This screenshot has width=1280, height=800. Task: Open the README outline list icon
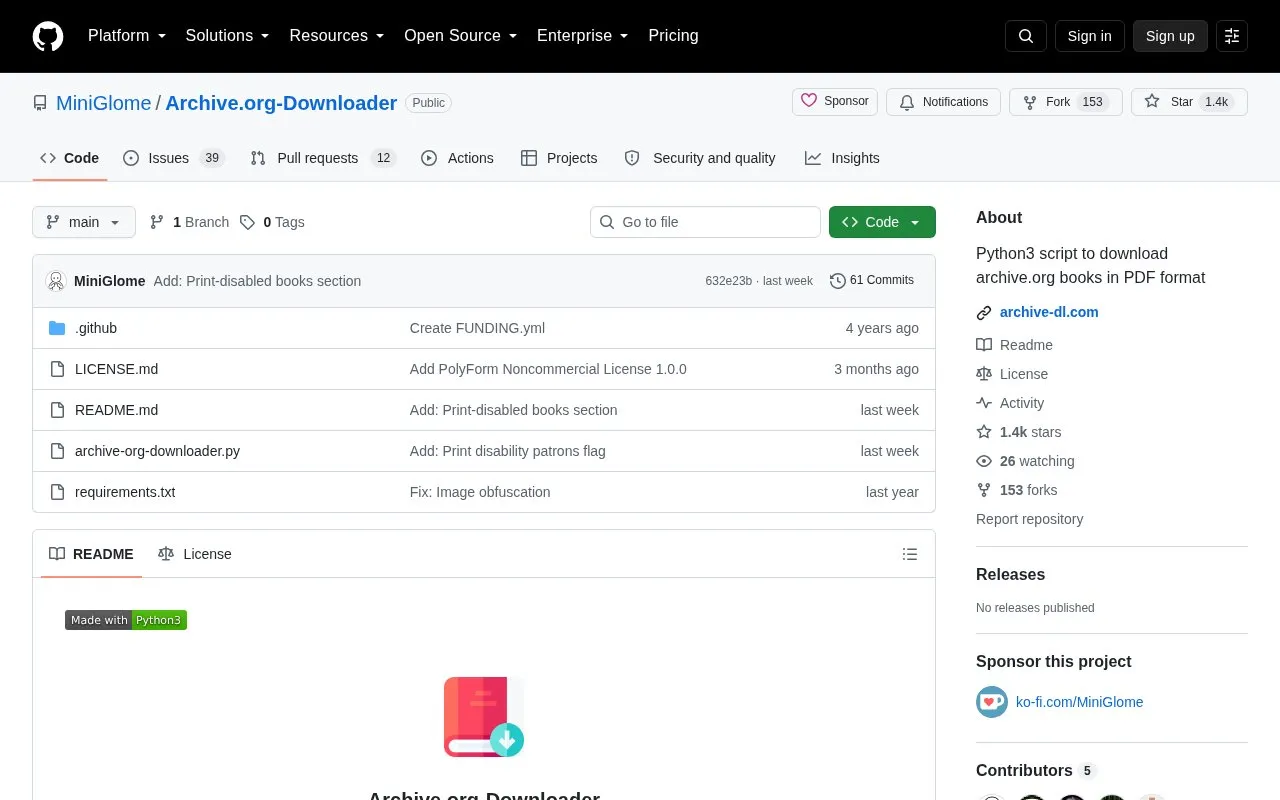[910, 554]
